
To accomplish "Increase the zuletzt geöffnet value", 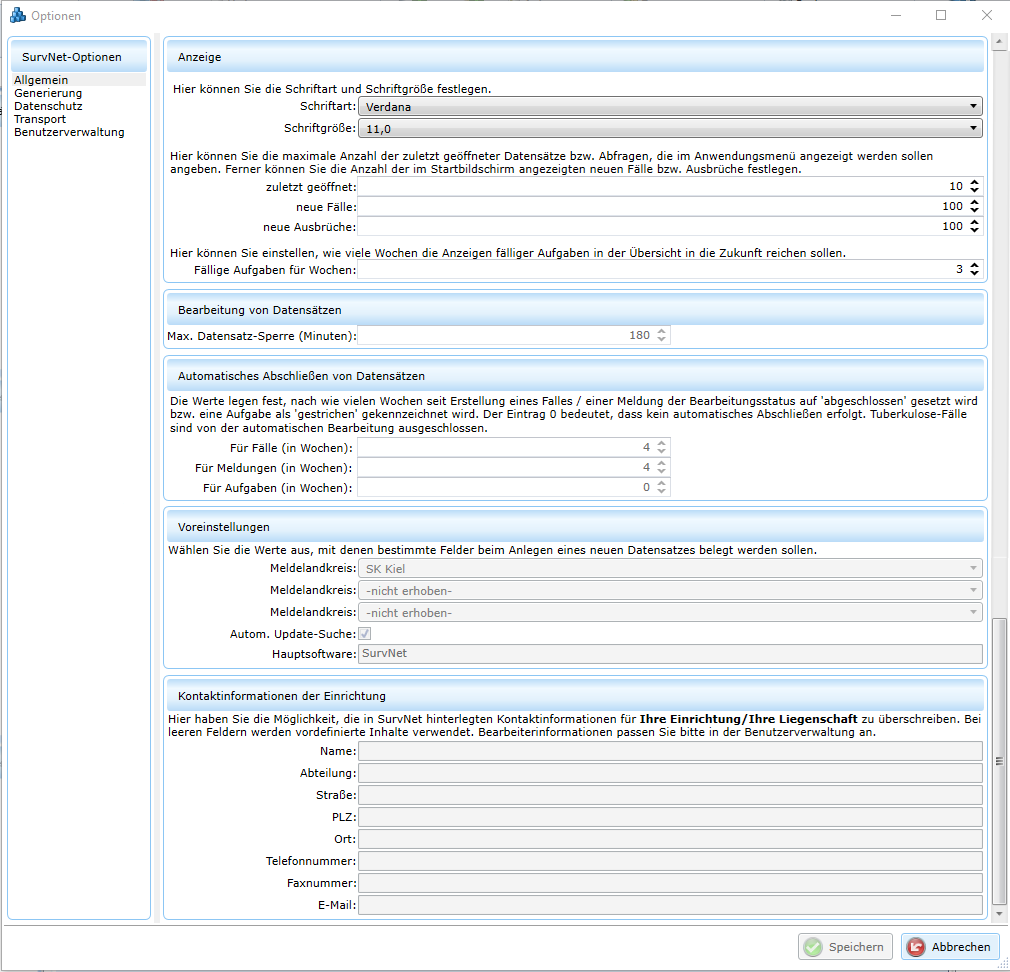I will click(x=975, y=182).
